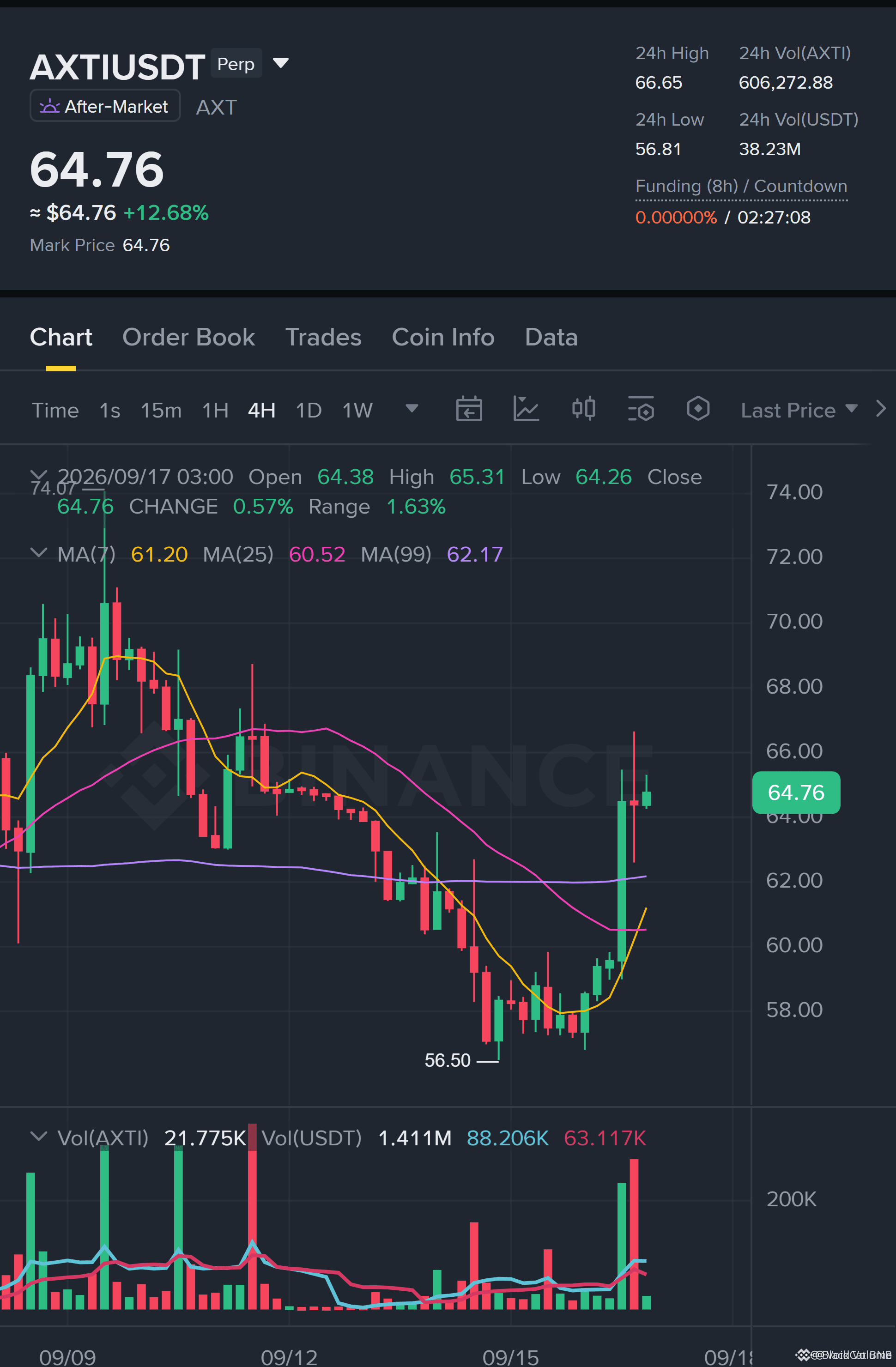
Task: Open the Last Price dropdown
Action: tap(799, 410)
